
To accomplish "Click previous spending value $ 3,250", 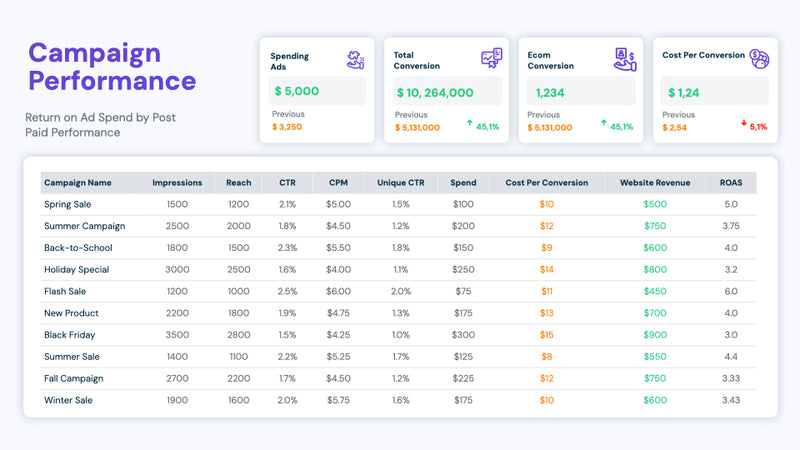I will point(287,127).
